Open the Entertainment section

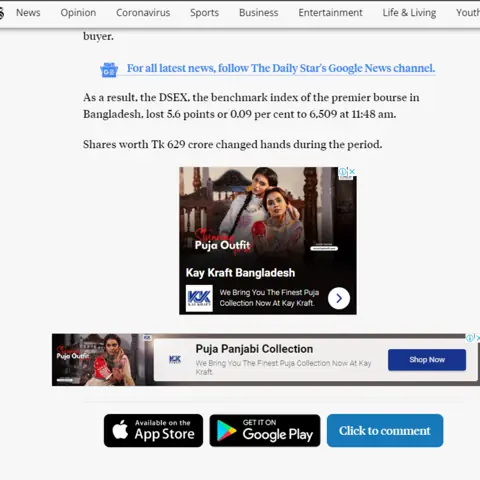[x=330, y=13]
